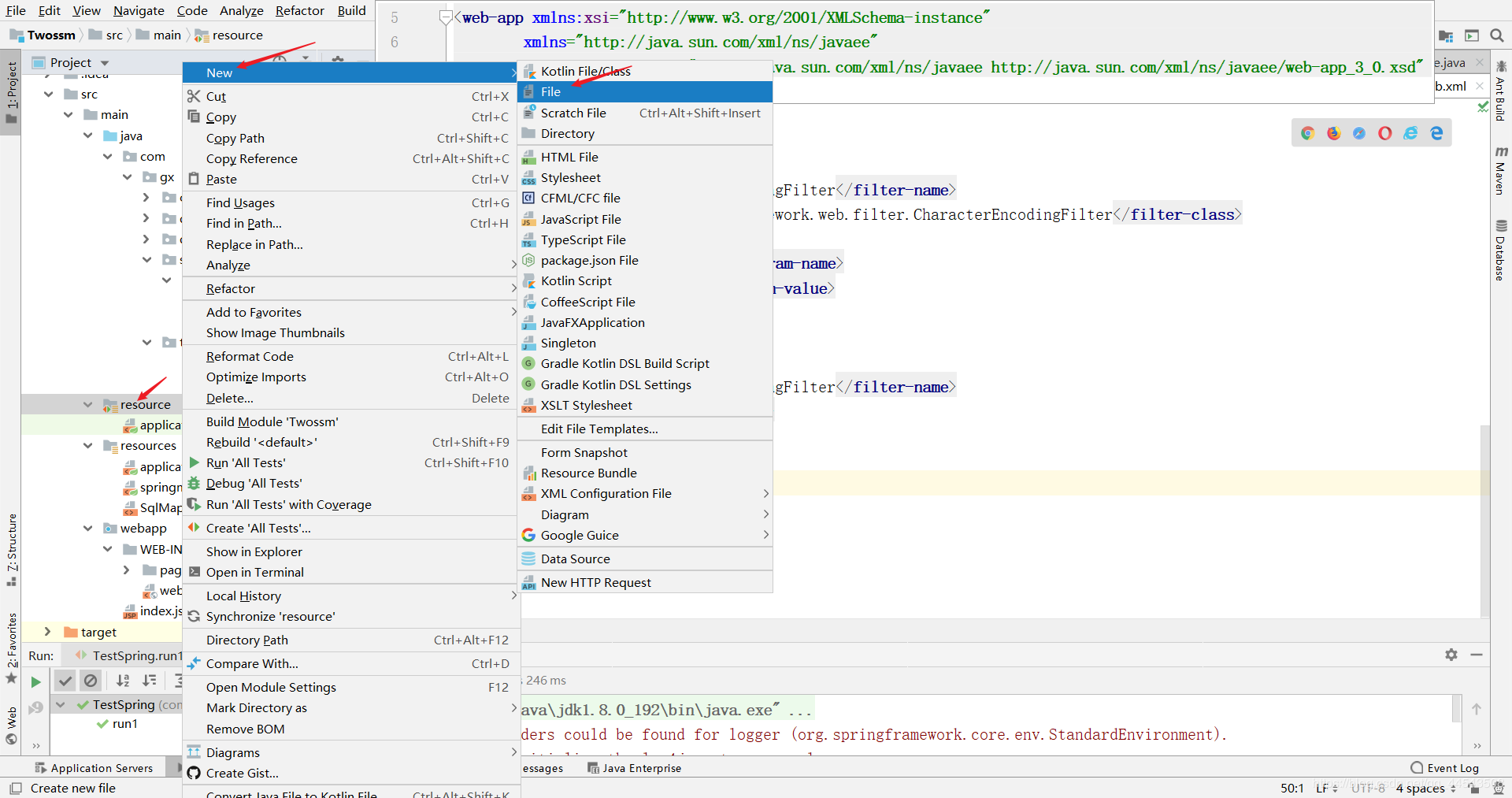Click the search magnifier icon

pyautogui.click(x=1497, y=35)
